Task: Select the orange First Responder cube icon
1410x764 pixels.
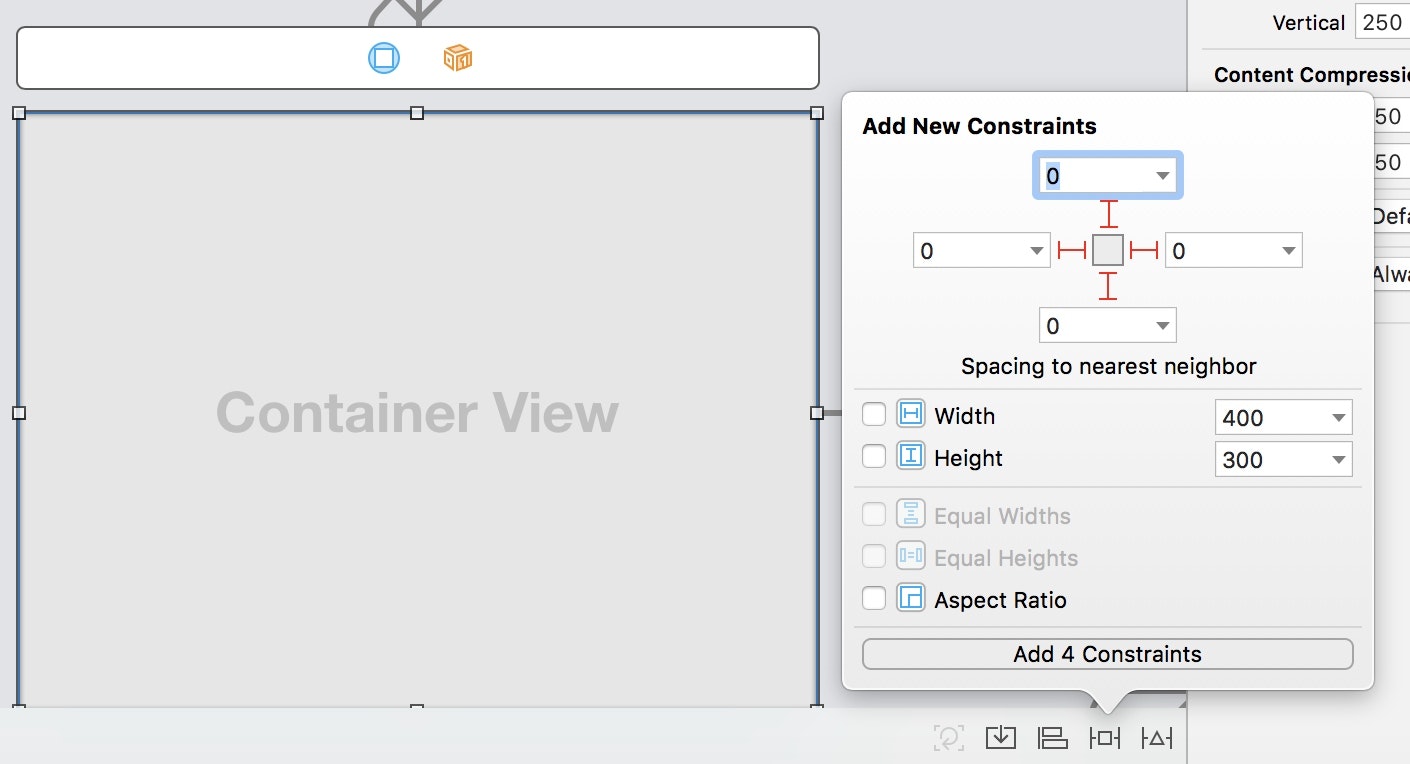Action: click(x=458, y=58)
